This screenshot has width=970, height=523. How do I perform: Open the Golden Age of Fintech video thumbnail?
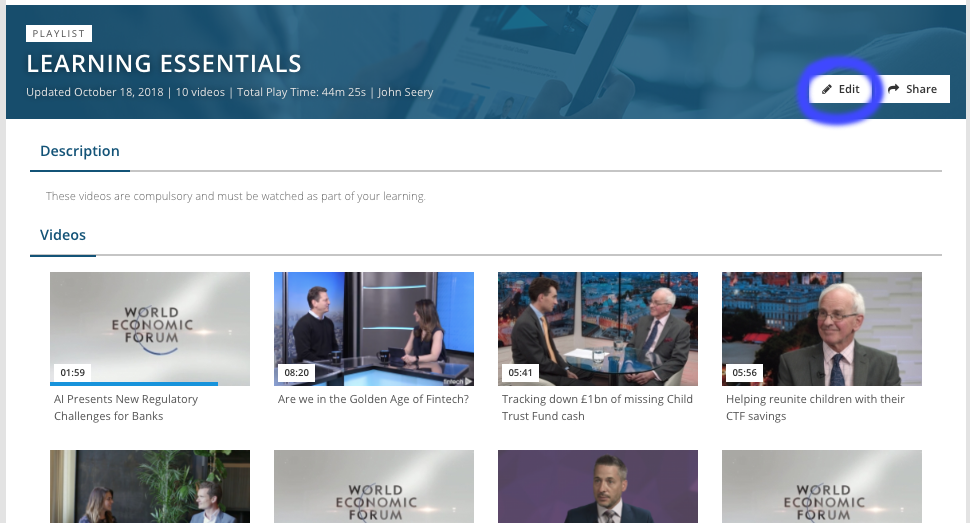point(374,329)
